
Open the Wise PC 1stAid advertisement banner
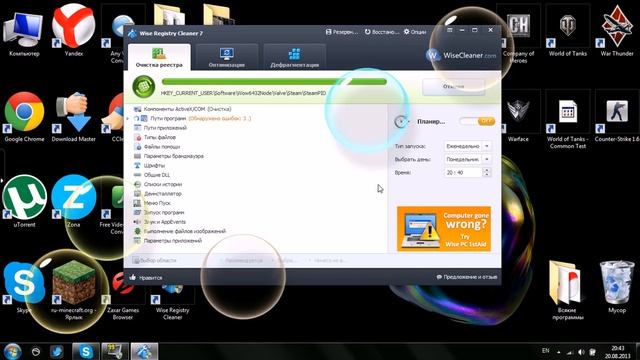[x=444, y=229]
